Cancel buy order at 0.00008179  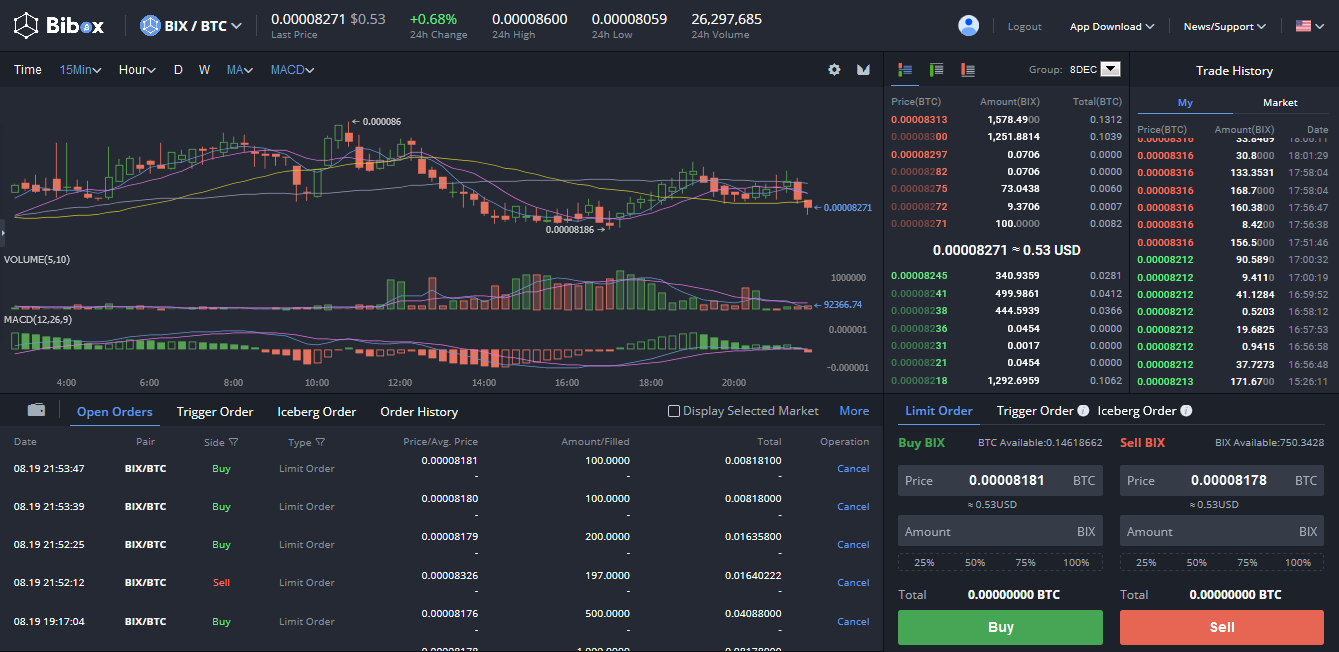pos(853,545)
